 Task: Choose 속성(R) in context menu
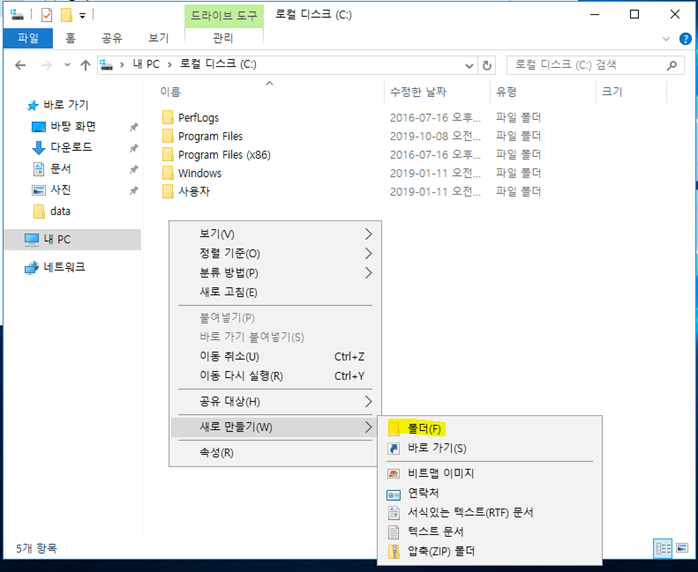275,453
